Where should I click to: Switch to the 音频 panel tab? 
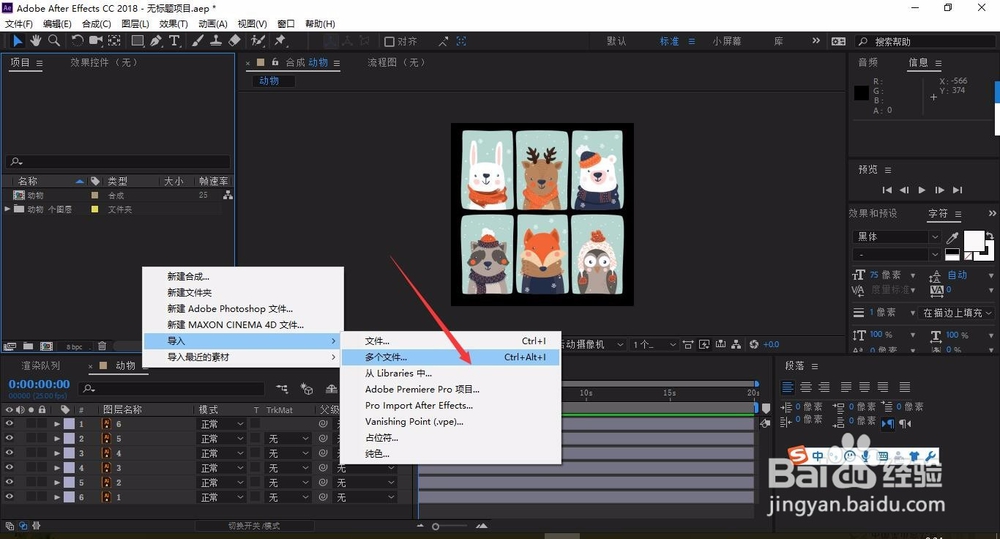pos(868,62)
